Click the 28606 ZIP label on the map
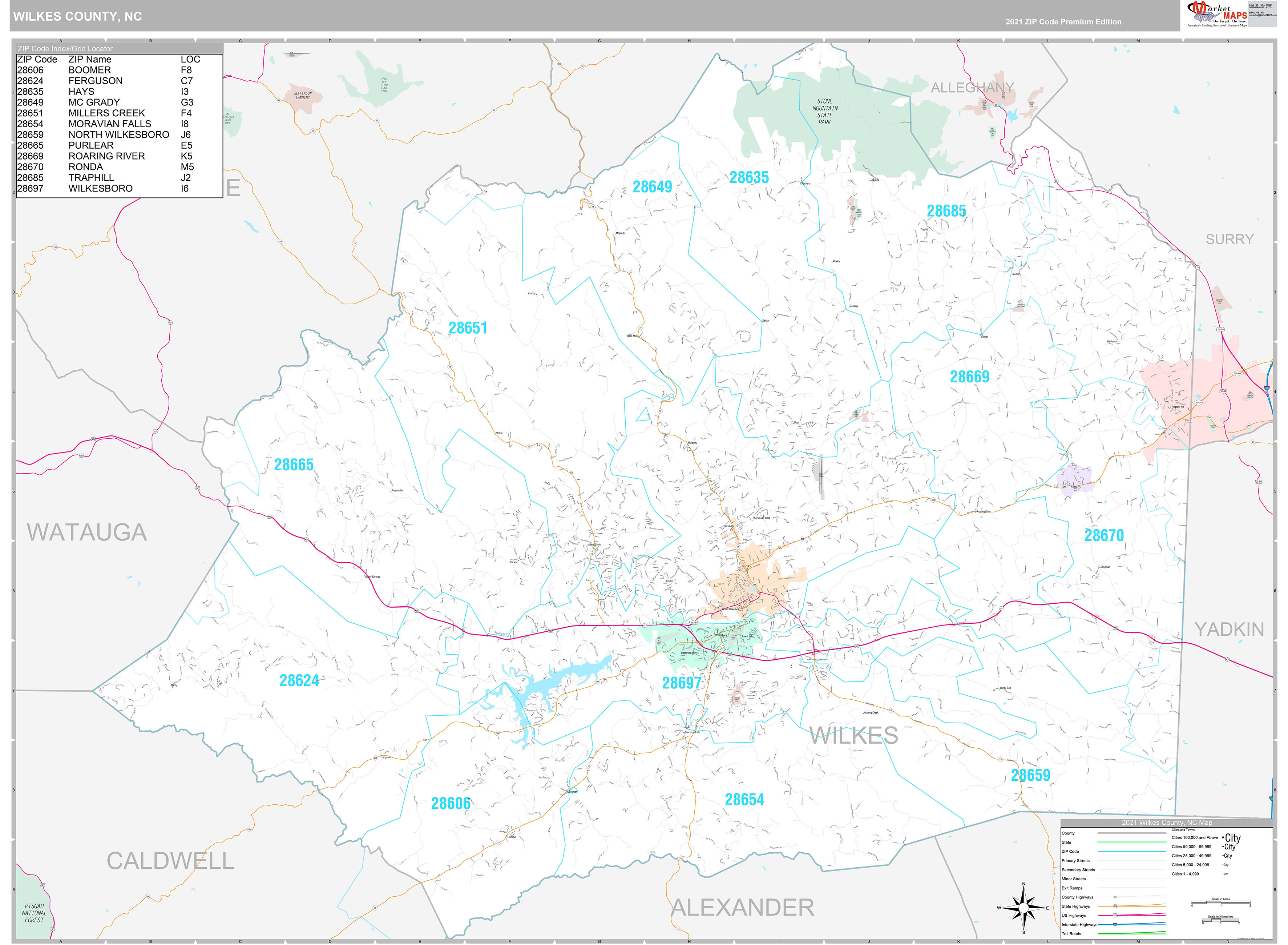Image resolution: width=1288 pixels, height=945 pixels. click(451, 804)
